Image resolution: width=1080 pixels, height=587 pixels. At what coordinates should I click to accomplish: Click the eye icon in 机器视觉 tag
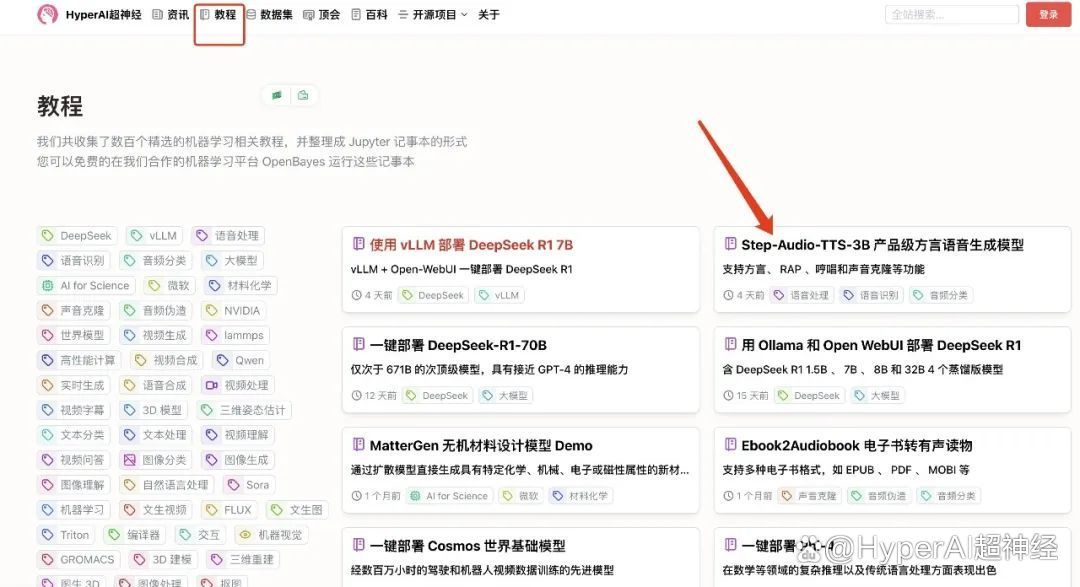[x=245, y=535]
